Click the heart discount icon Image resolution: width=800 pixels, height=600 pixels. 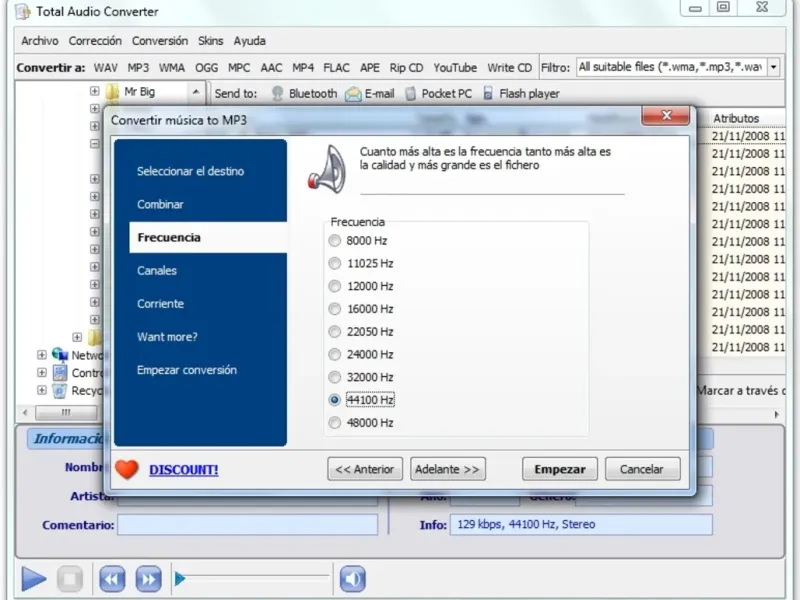(127, 469)
